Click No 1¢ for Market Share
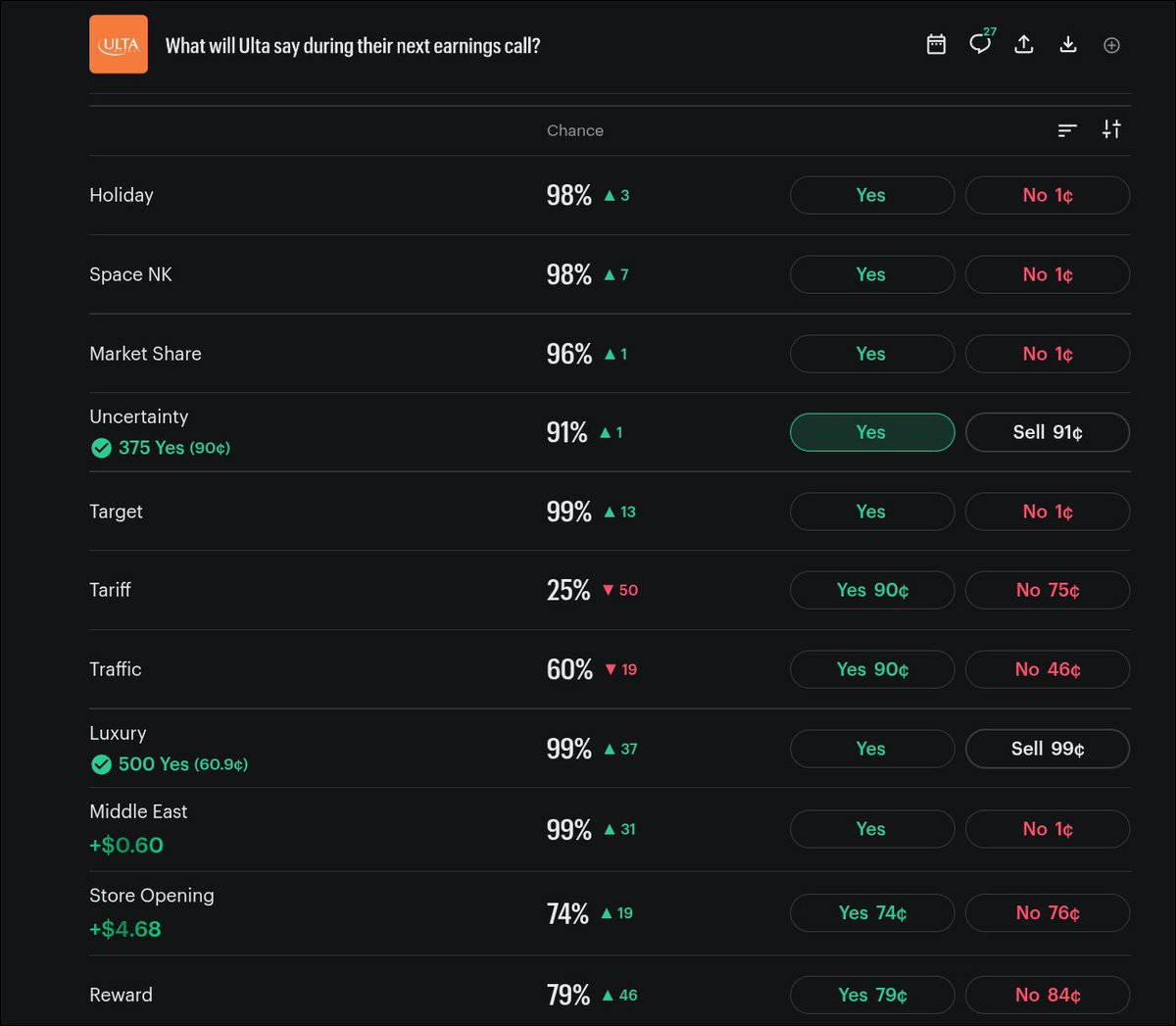 pyautogui.click(x=1048, y=354)
